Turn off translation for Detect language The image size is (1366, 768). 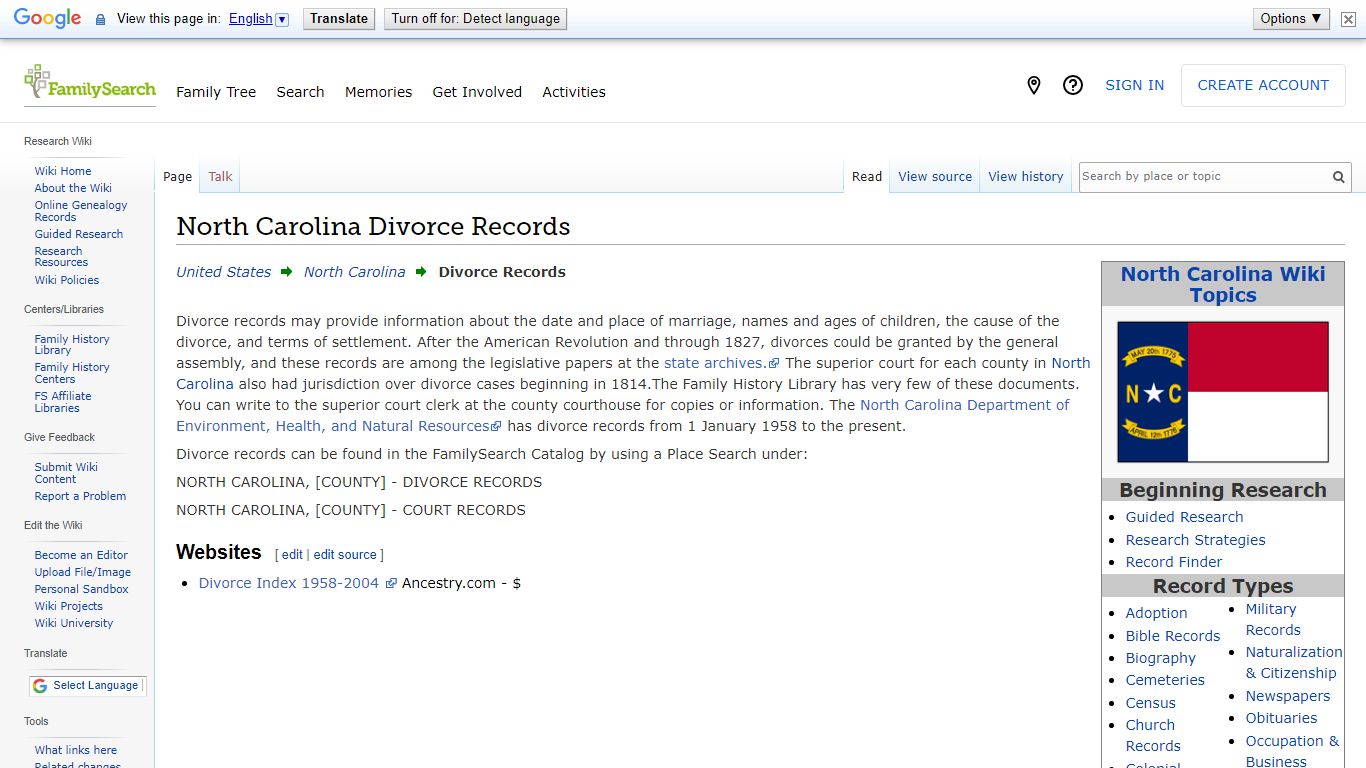click(x=475, y=19)
